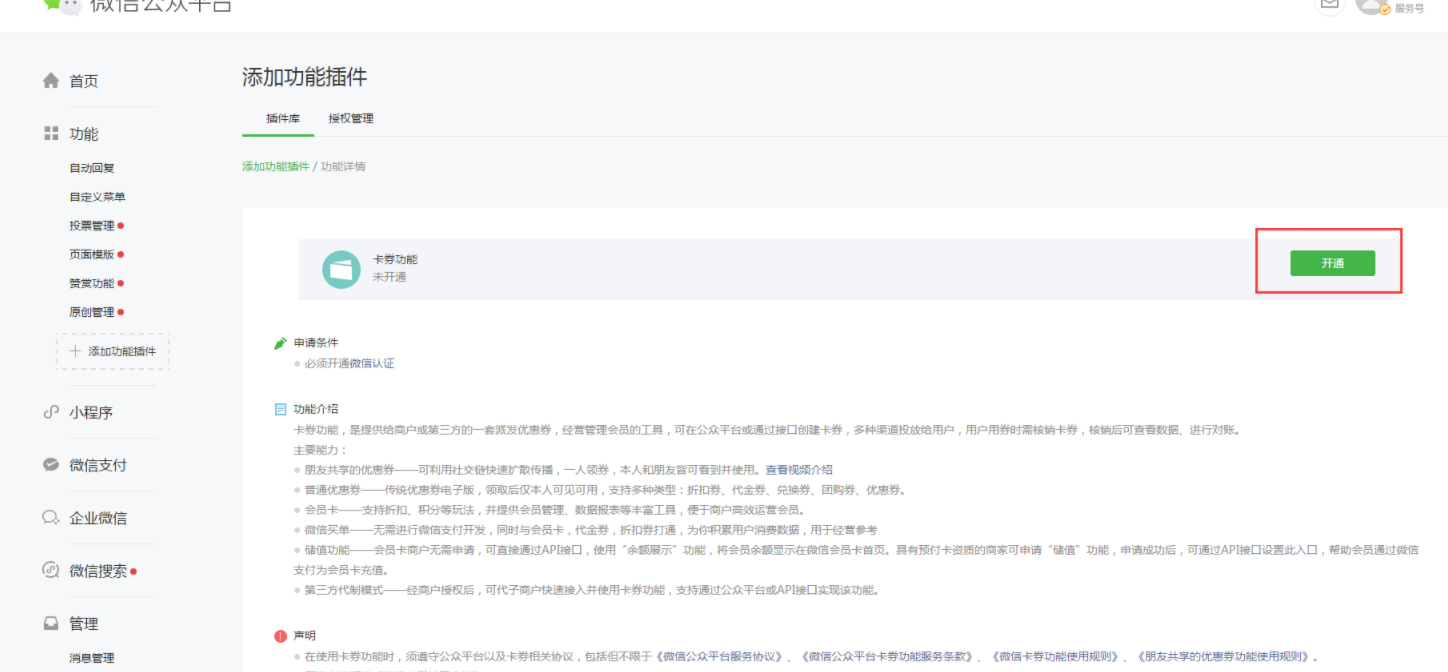The height and width of the screenshot is (672, 1448).
Task: Click the 服务号 label at top right
Action: (1409, 8)
